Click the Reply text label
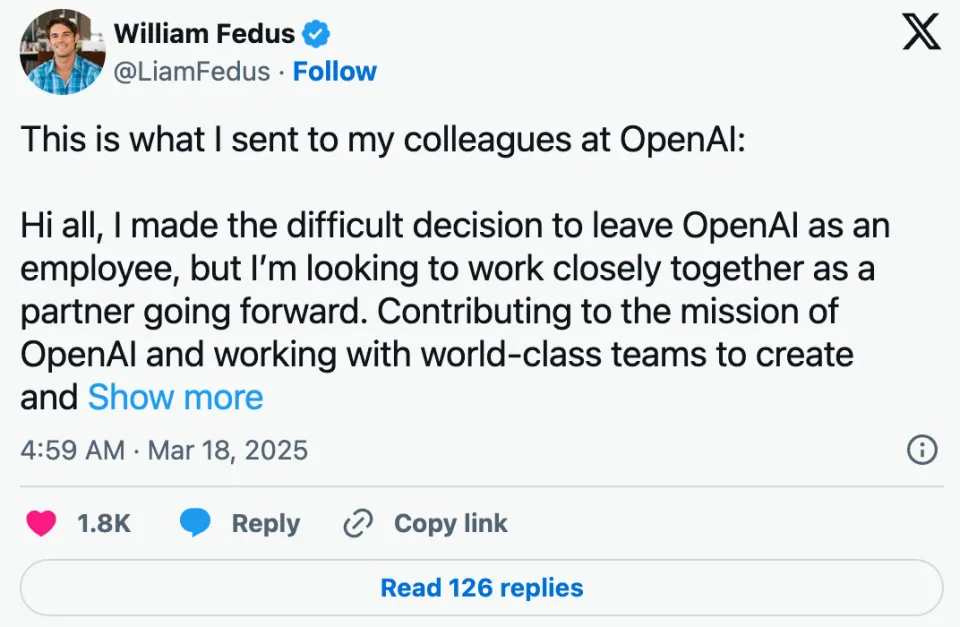Viewport: 960px width, 627px height. point(265,523)
